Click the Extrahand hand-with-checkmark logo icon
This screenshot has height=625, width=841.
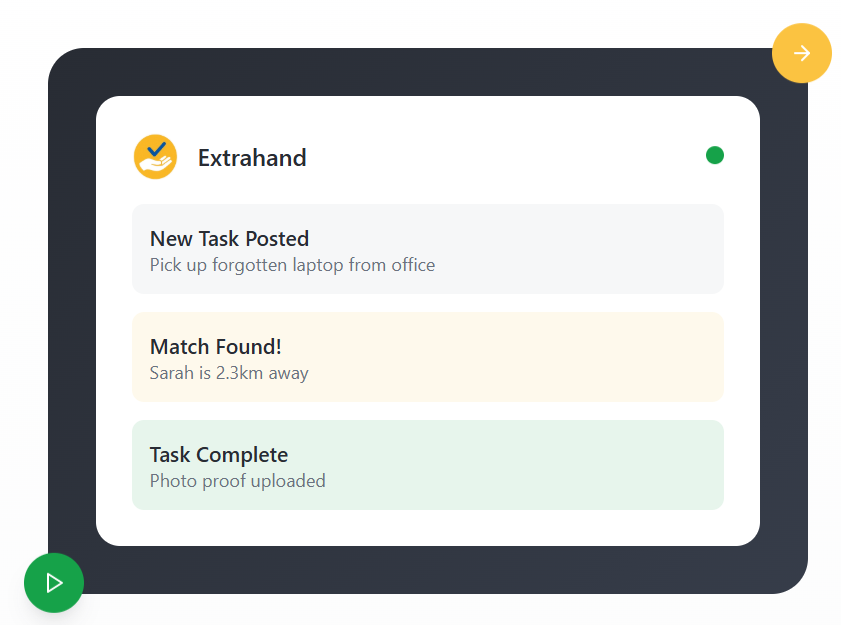click(155, 156)
